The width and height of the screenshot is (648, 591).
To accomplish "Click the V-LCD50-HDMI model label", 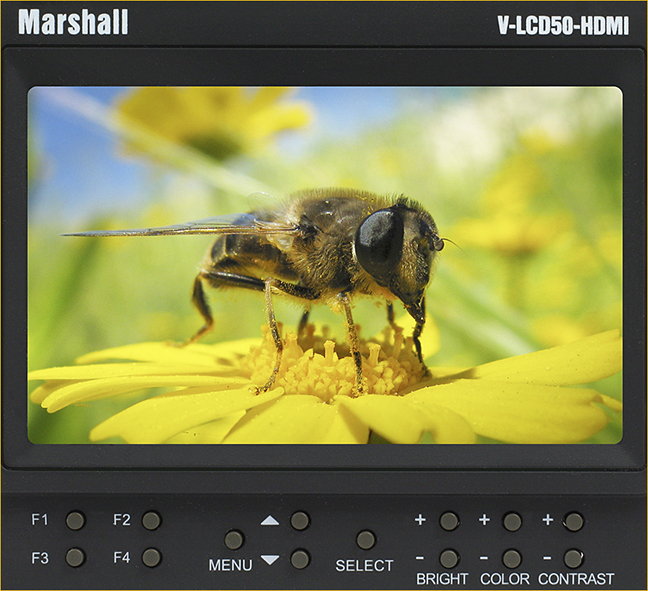I will [x=563, y=26].
